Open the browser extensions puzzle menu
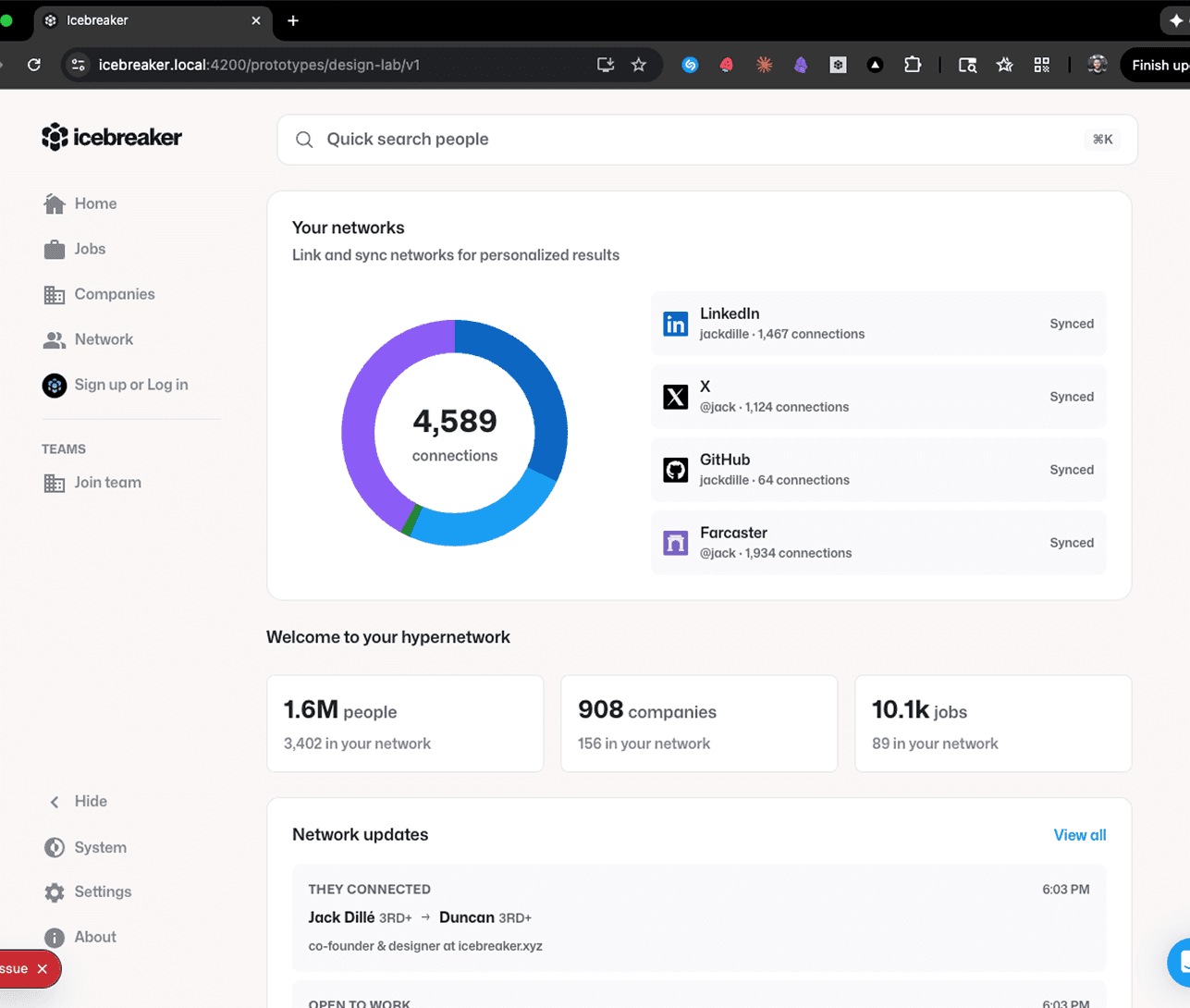The height and width of the screenshot is (1008, 1190). click(x=913, y=65)
